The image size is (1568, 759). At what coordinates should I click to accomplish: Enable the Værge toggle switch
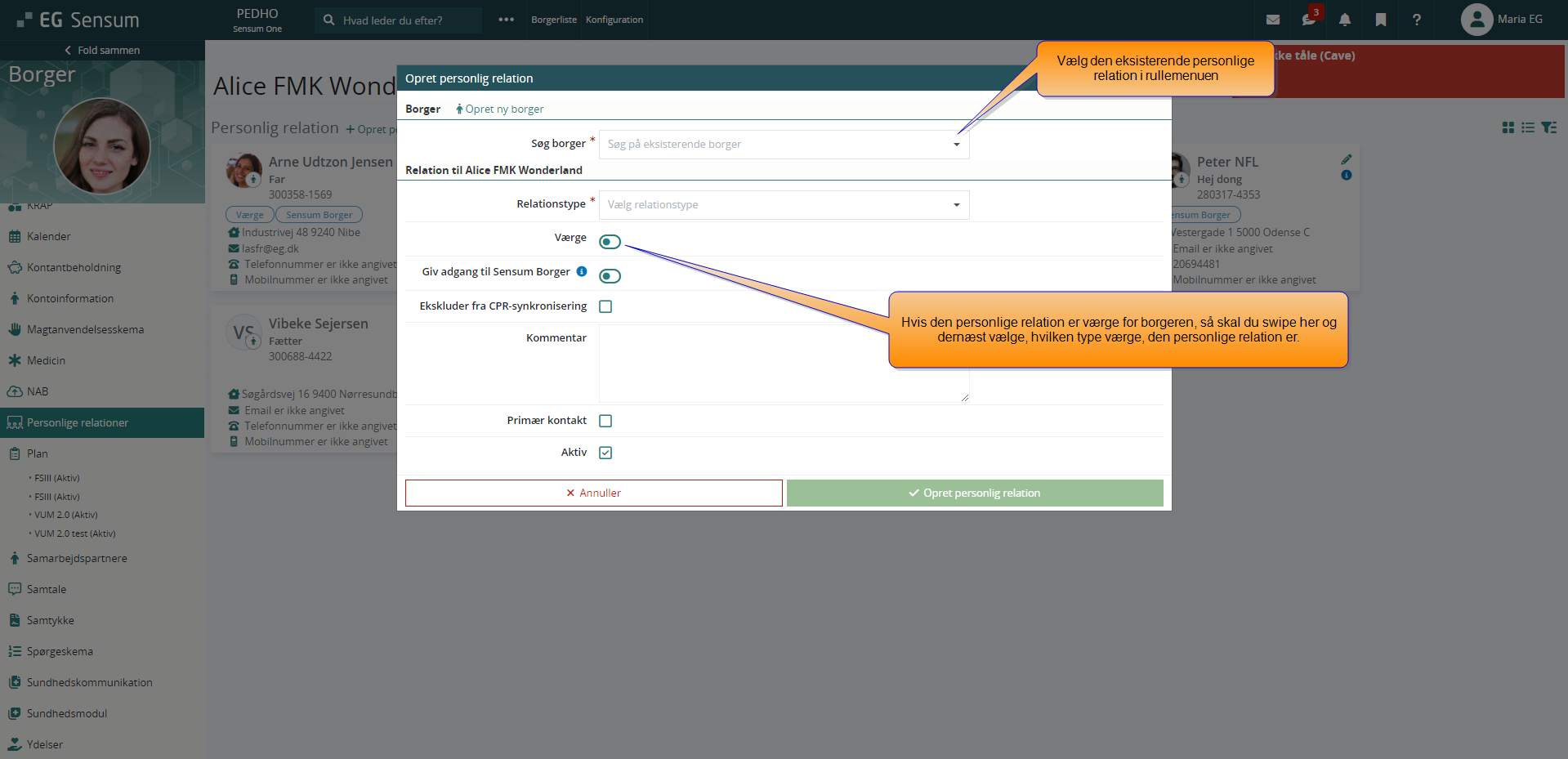point(610,242)
